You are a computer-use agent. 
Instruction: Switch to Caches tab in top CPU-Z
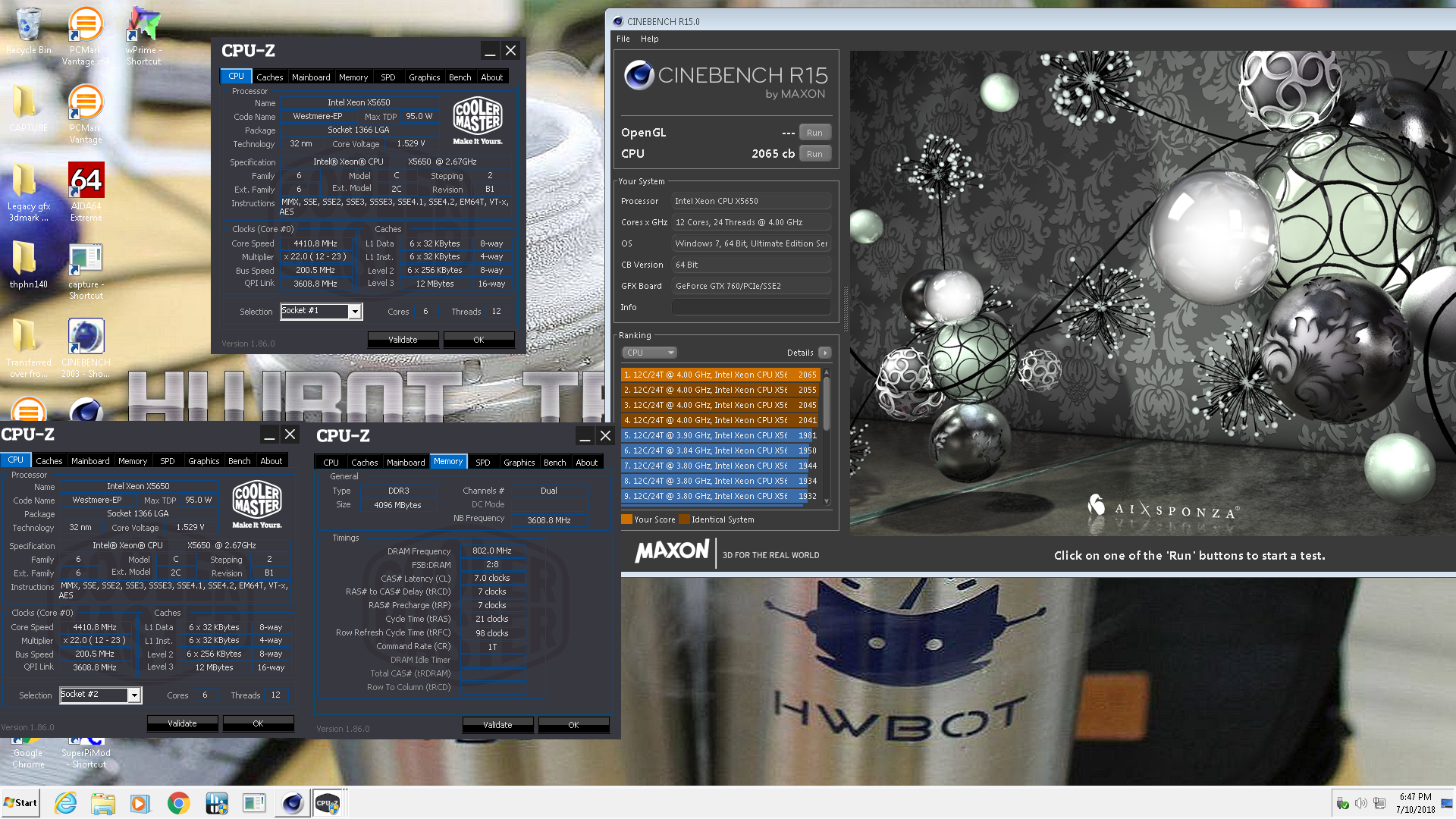tap(269, 77)
